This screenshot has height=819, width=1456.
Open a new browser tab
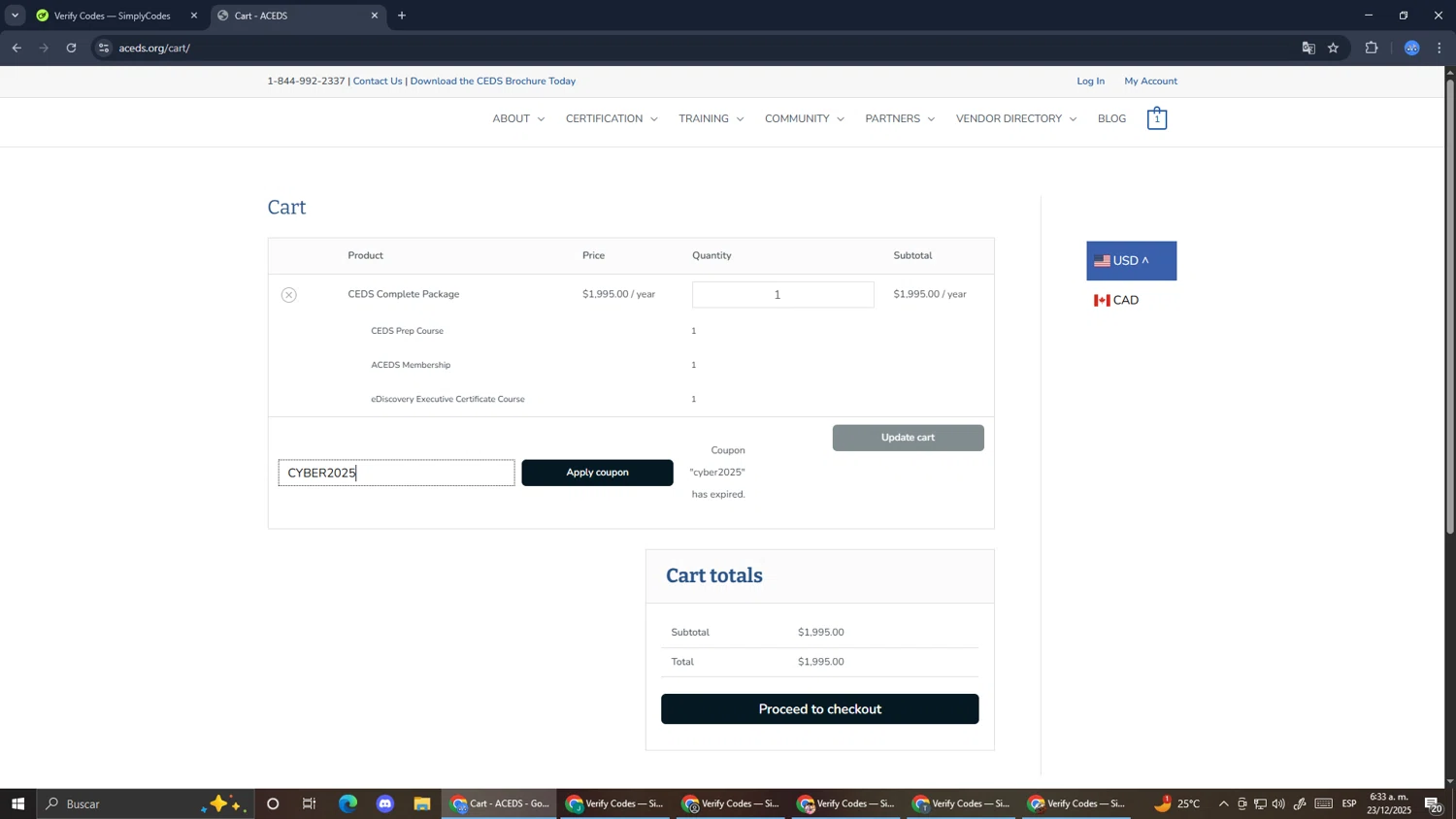click(402, 16)
